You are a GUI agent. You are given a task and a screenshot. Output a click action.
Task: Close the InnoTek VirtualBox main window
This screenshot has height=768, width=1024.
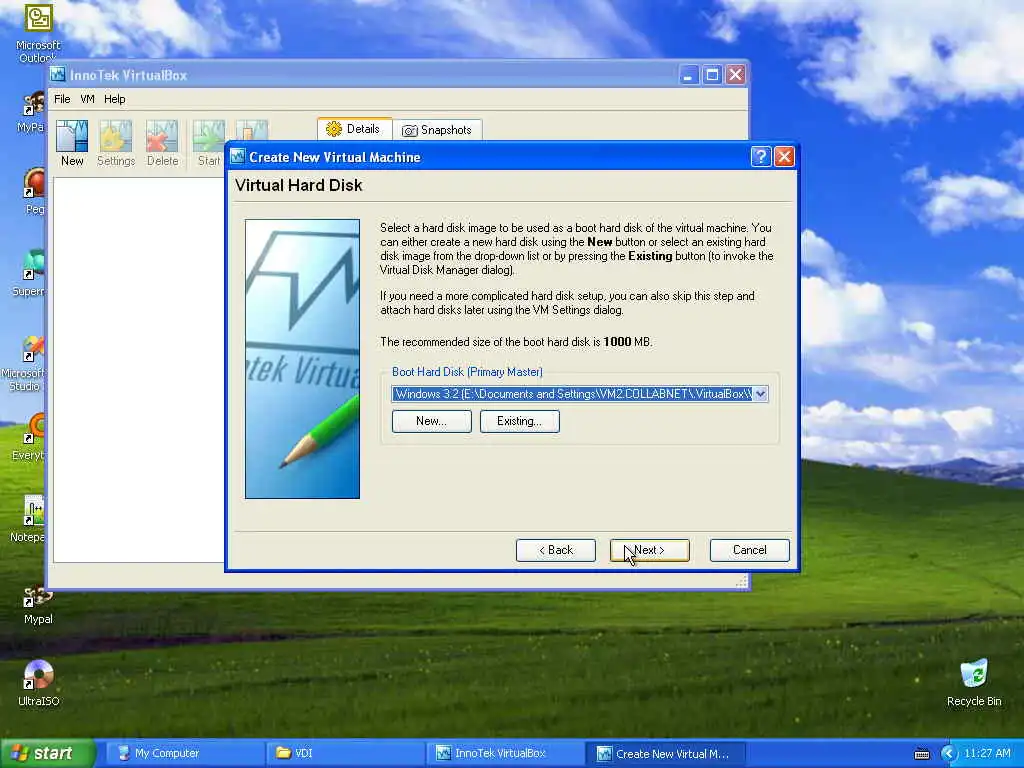coord(735,75)
